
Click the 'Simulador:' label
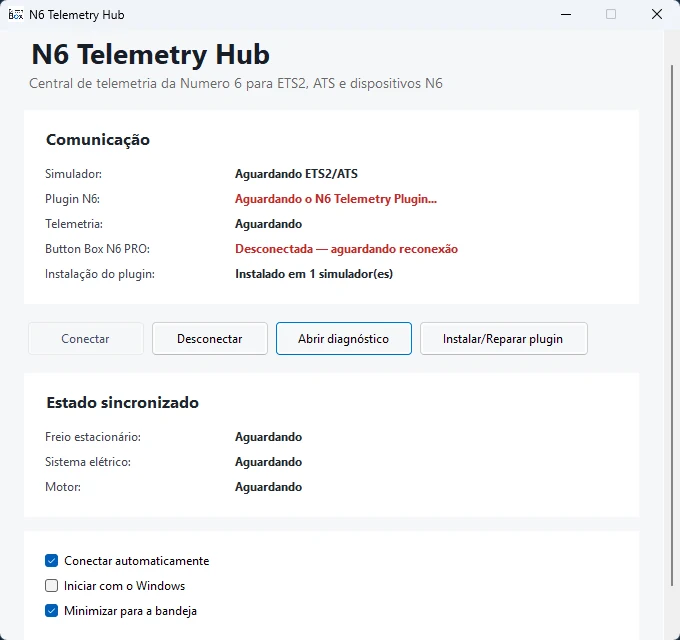(73, 174)
